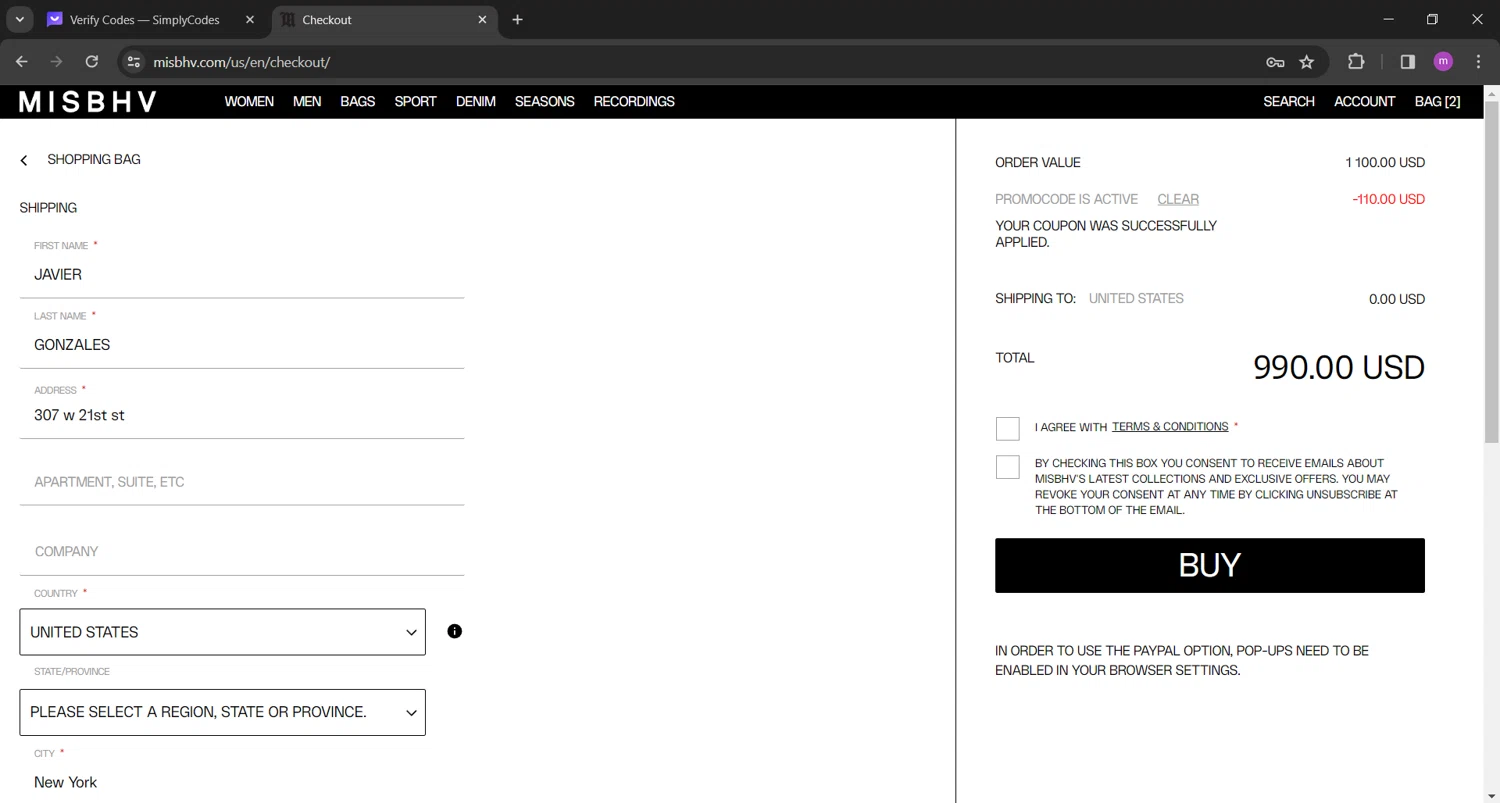The height and width of the screenshot is (803, 1500).
Task: Click the 1 100.00 USD order value
Action: [1385, 162]
